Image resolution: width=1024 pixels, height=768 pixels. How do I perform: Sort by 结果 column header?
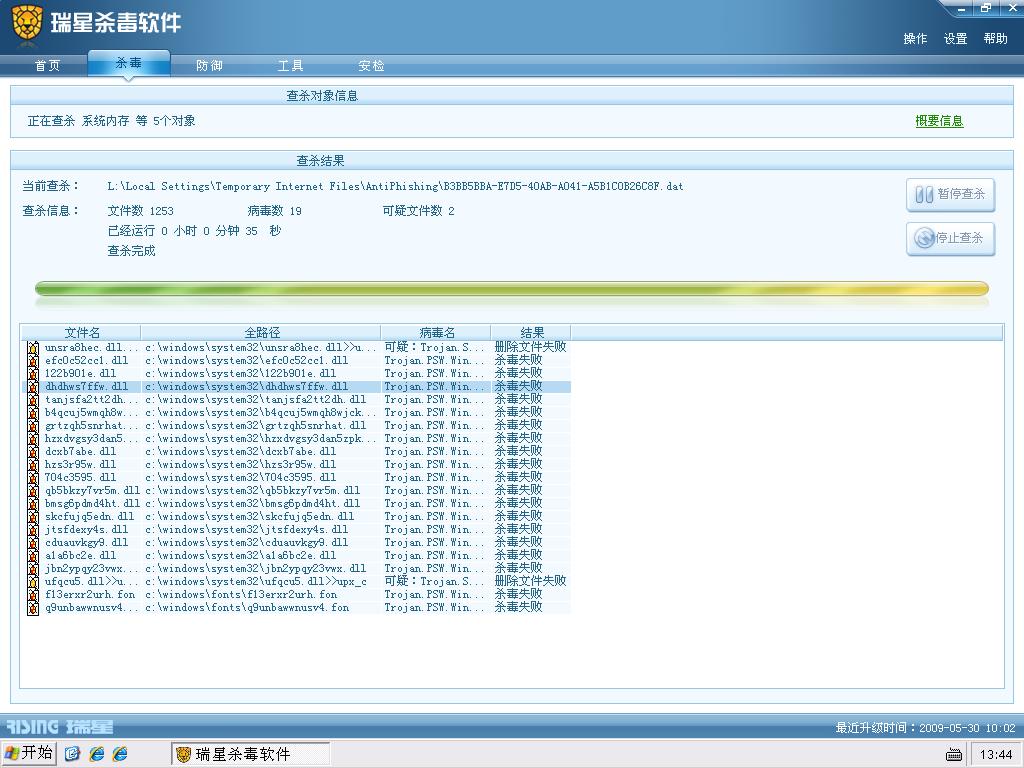[532, 332]
